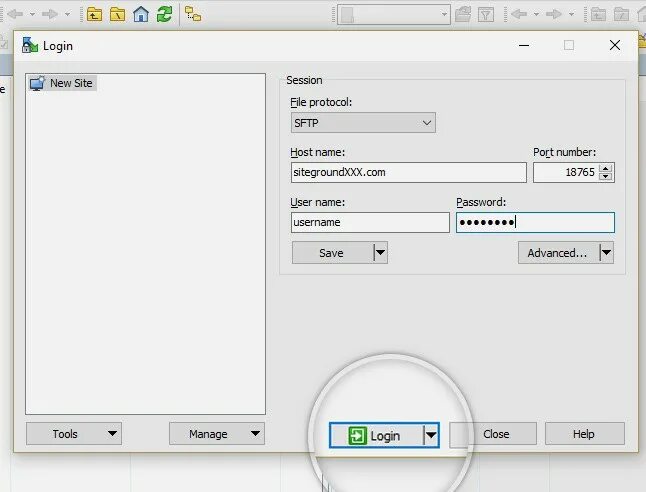Increase port number with up arrow

point(606,168)
